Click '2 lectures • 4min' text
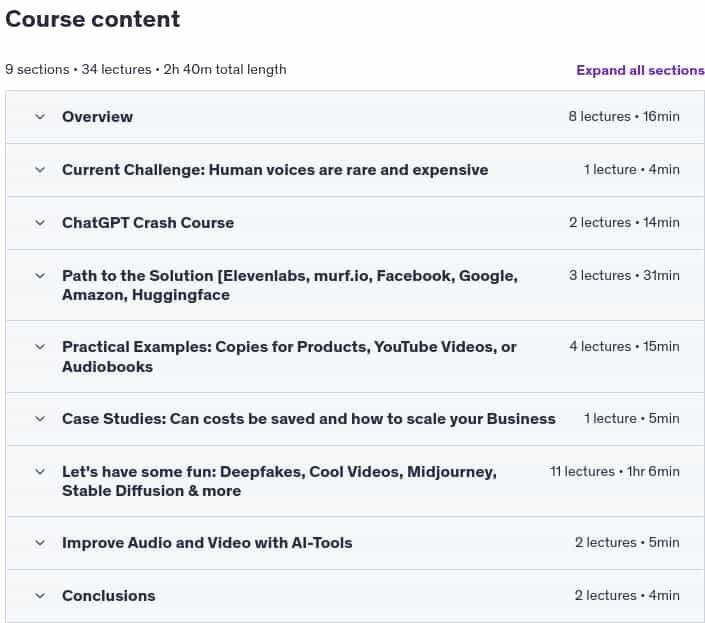The height and width of the screenshot is (623, 705). [x=627, y=595]
